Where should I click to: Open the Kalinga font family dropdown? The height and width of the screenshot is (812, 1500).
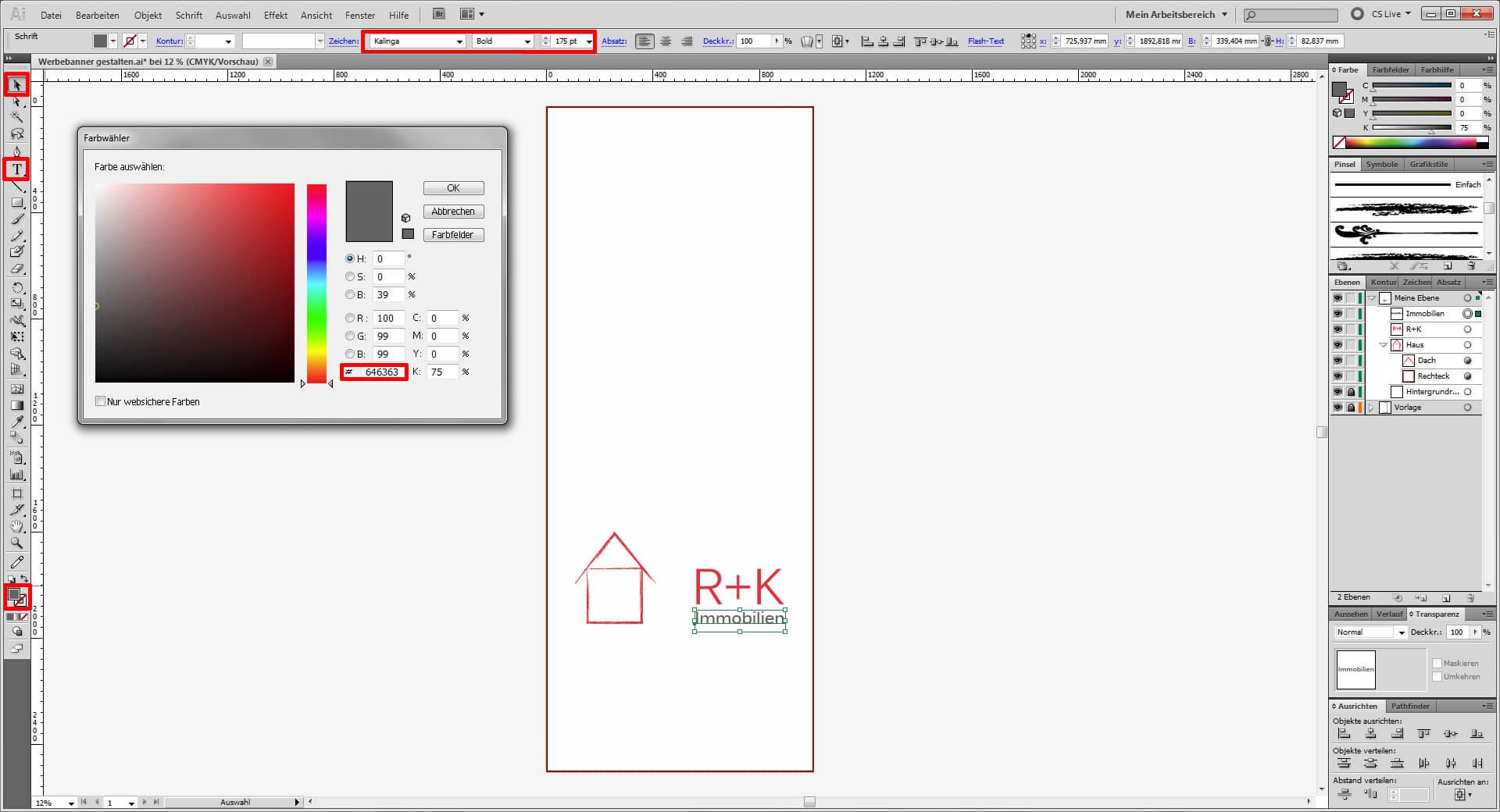[x=459, y=41]
